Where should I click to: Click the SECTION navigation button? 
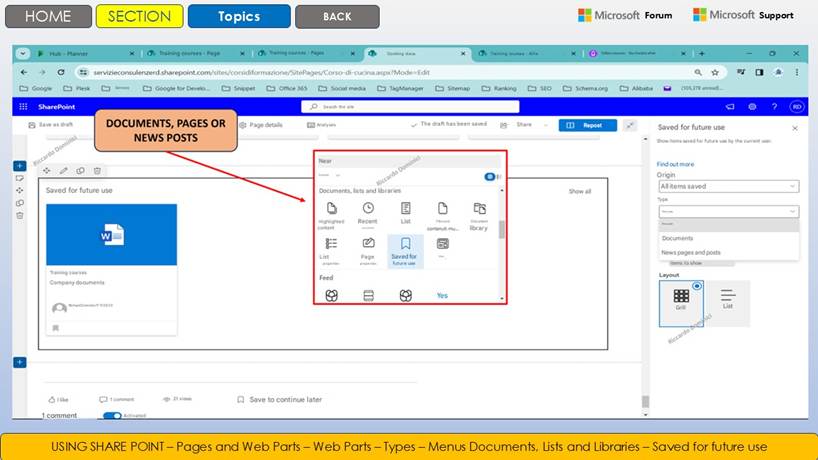(139, 16)
